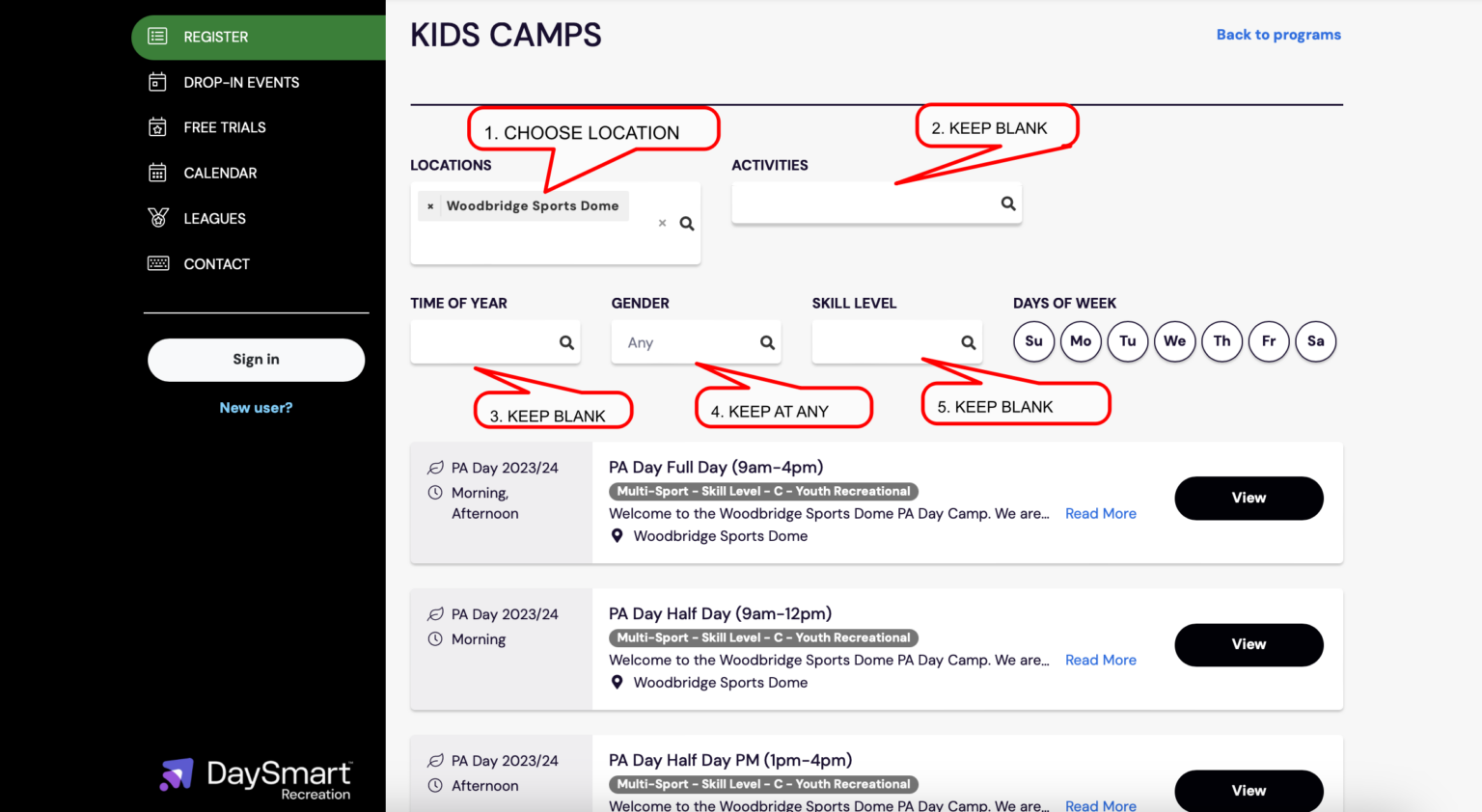Click the Free Trials icon in sidebar
This screenshot has height=812, width=1482.
click(x=156, y=126)
